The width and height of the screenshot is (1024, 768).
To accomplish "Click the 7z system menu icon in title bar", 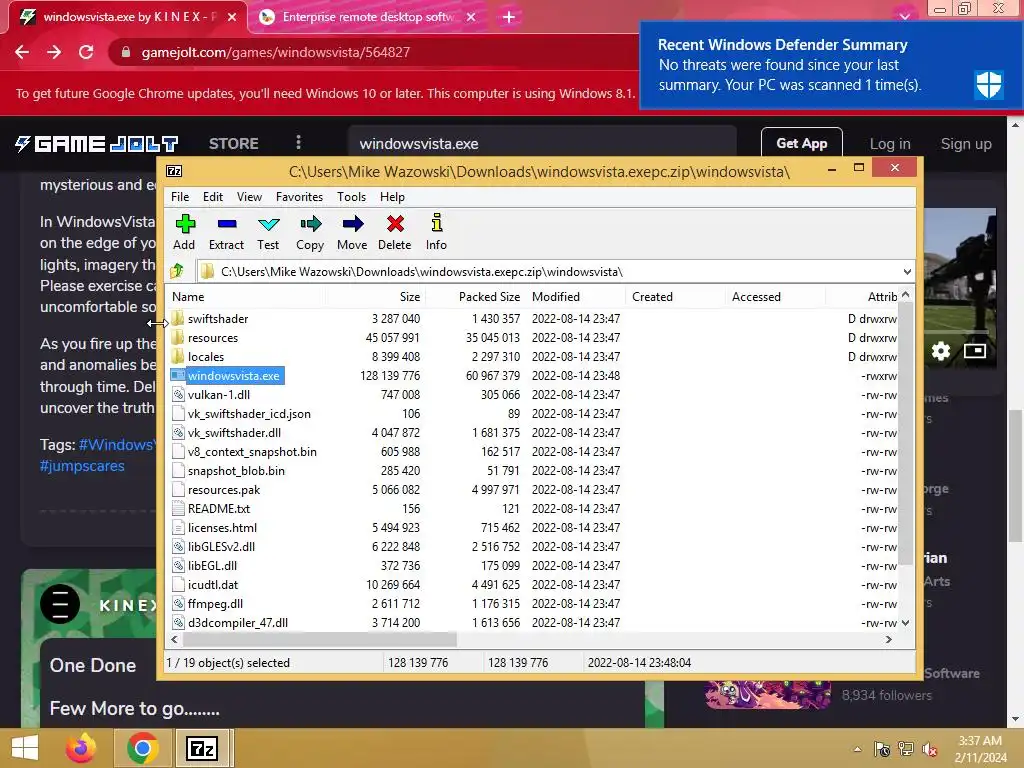I will (174, 171).
